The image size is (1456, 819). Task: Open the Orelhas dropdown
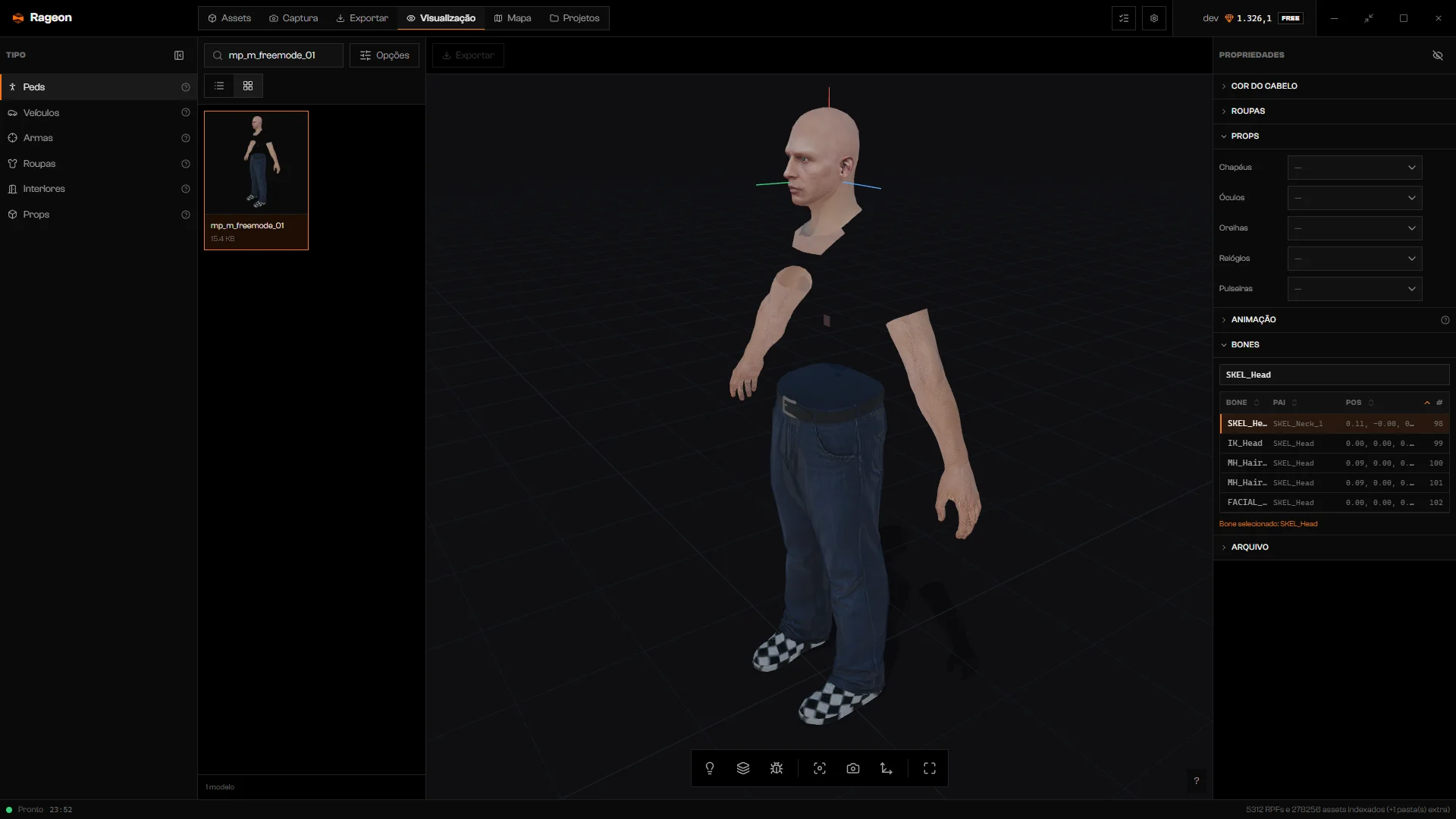(x=1354, y=228)
